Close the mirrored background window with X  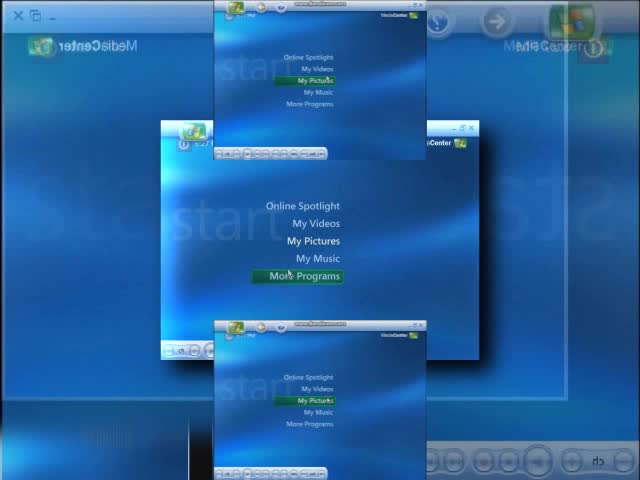[x=18, y=16]
